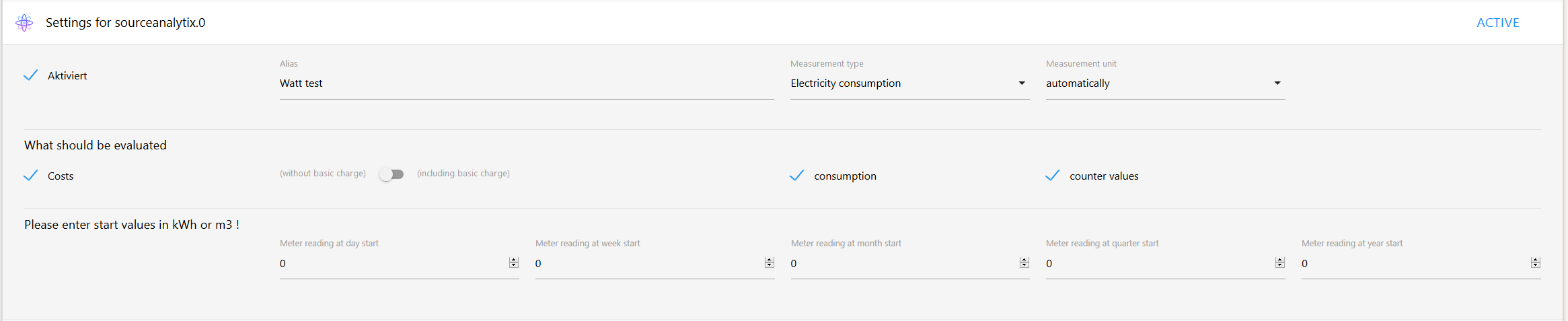1568x321 pixels.
Task: Open the Measurement type dropdown
Action: [901, 83]
